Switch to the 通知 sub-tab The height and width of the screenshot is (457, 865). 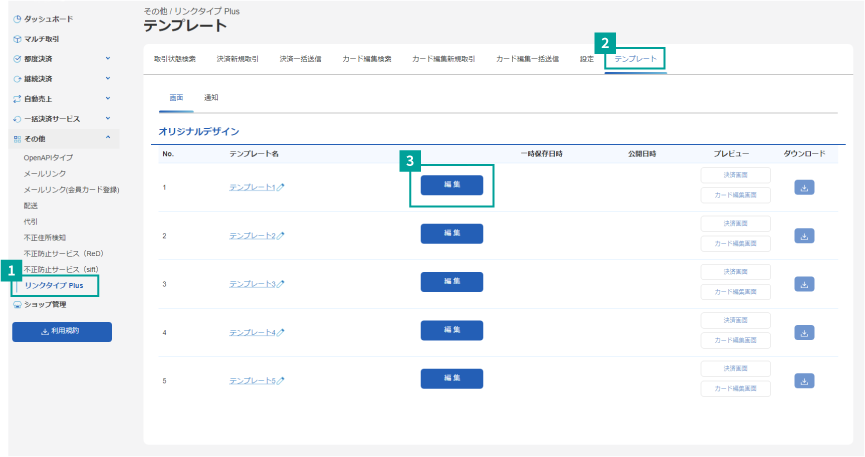(211, 98)
